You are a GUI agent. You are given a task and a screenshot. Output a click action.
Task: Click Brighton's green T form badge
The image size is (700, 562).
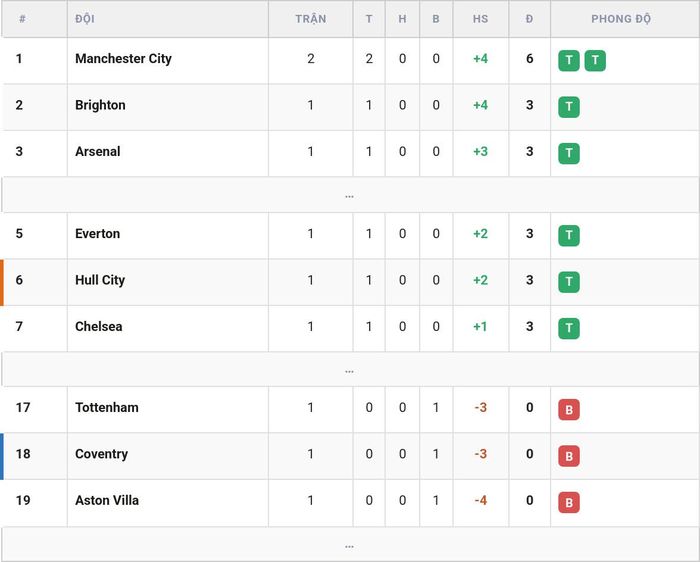[x=569, y=107]
